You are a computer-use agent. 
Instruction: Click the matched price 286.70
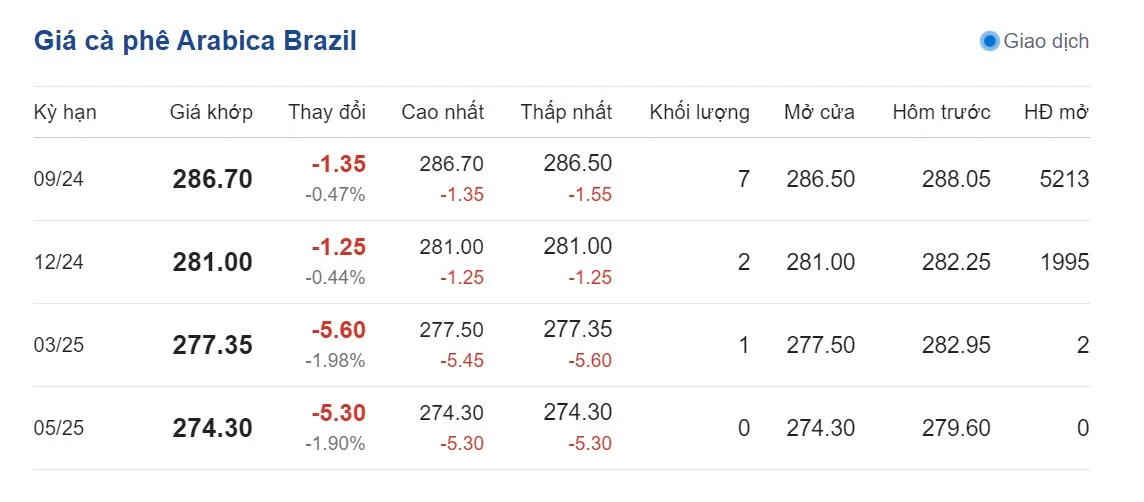click(212, 179)
